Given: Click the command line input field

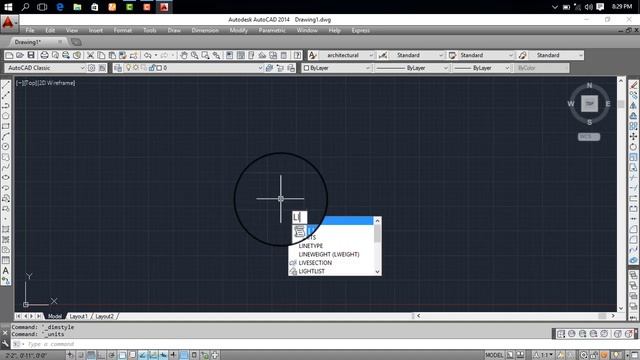Looking at the screenshot, I should coord(282,344).
